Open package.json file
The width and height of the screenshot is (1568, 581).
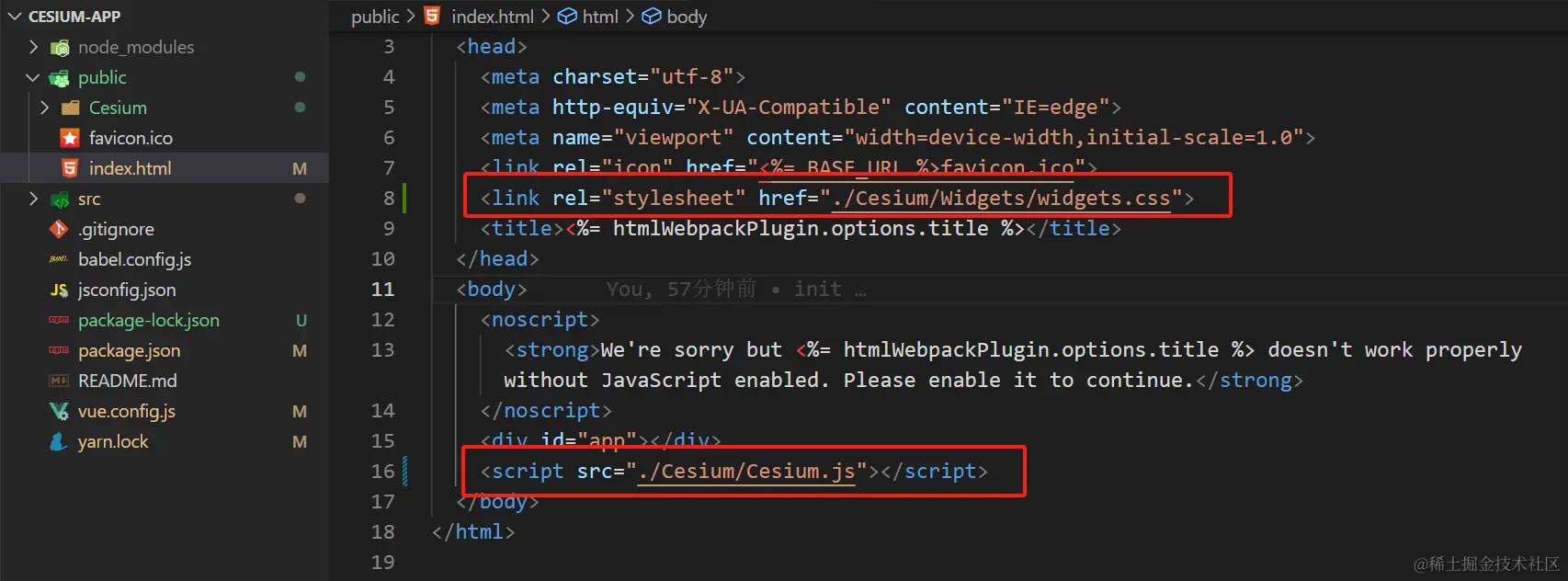tap(129, 350)
